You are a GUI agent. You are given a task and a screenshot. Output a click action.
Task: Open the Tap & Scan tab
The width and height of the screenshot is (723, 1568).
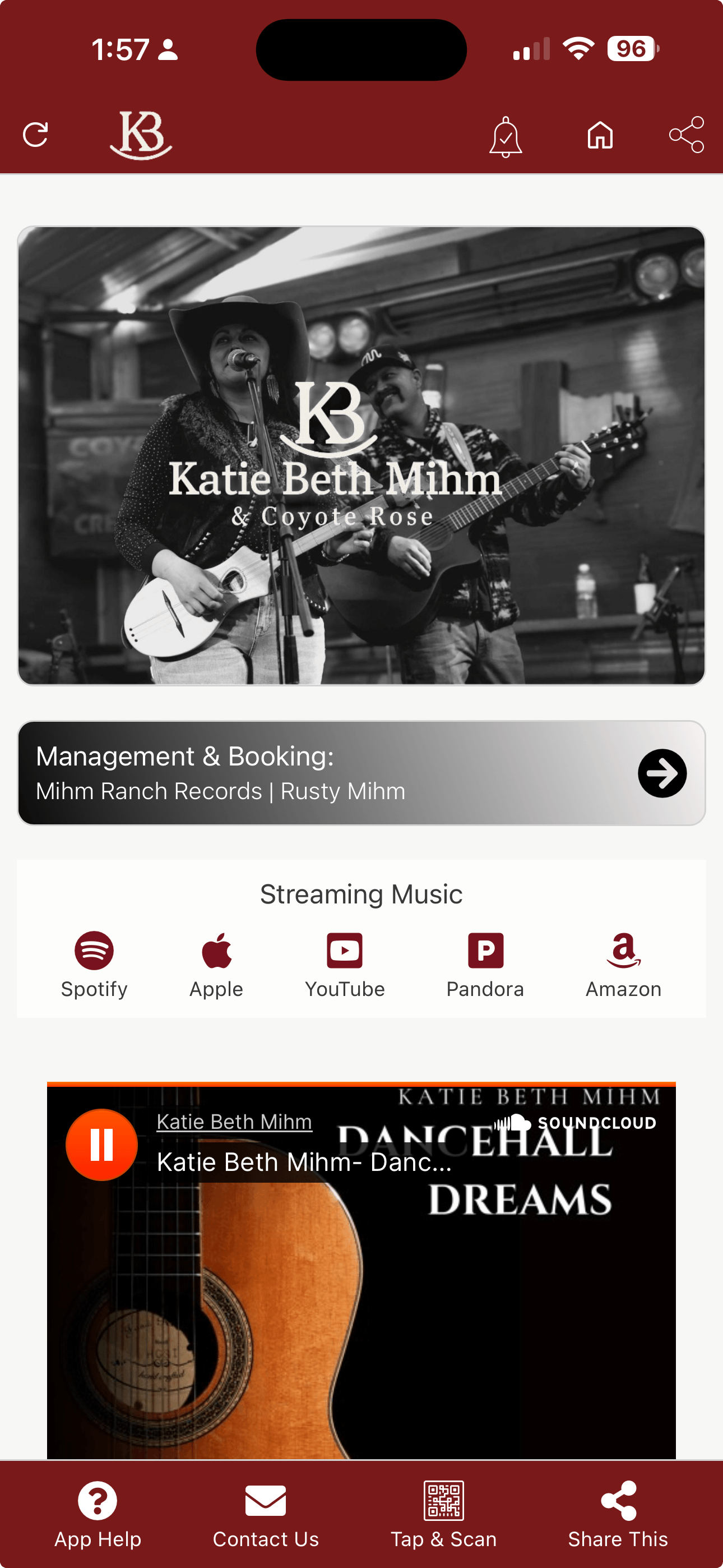(444, 1515)
